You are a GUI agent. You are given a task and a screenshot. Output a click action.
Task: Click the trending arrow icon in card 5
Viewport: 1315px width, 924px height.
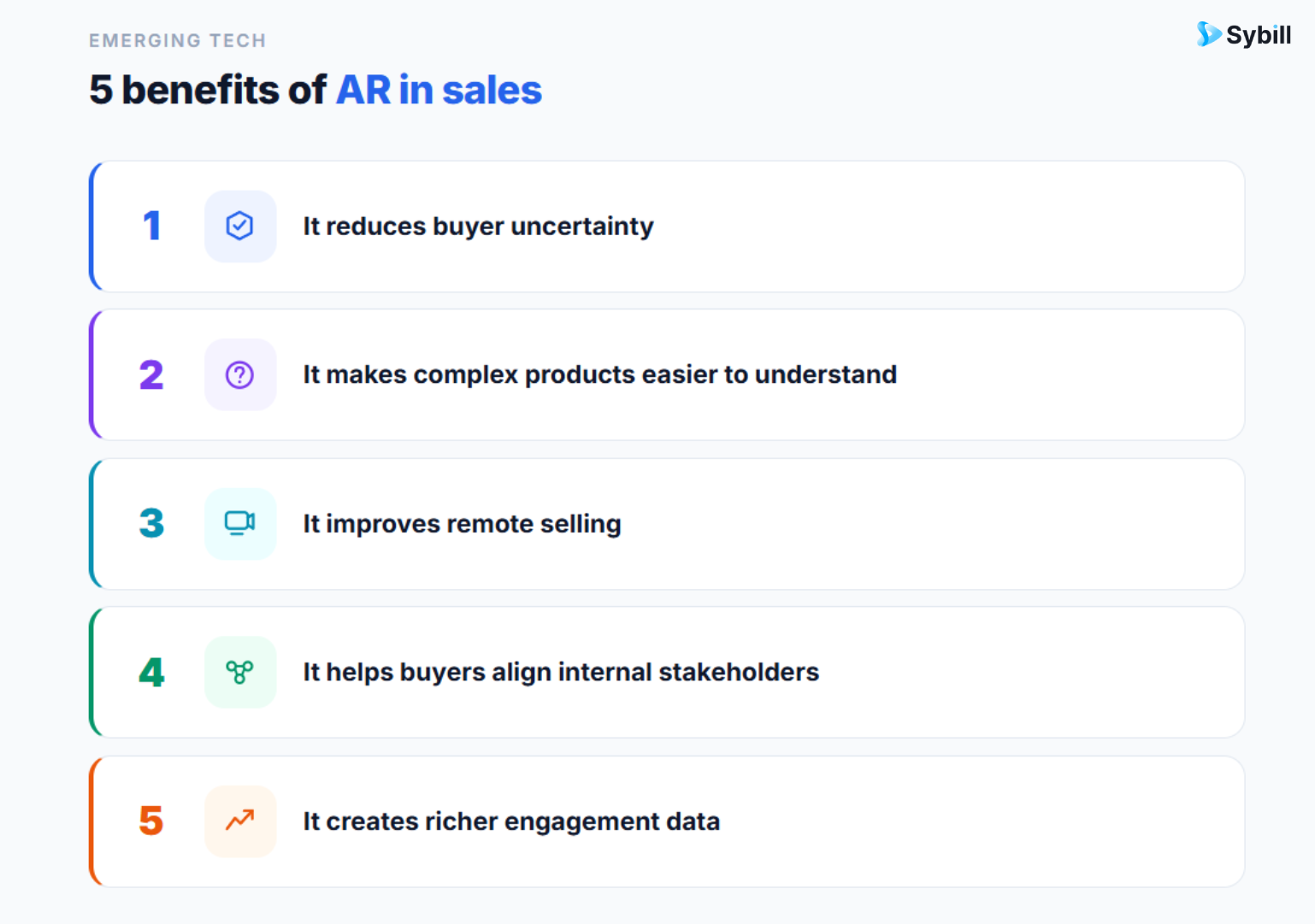coord(239,821)
